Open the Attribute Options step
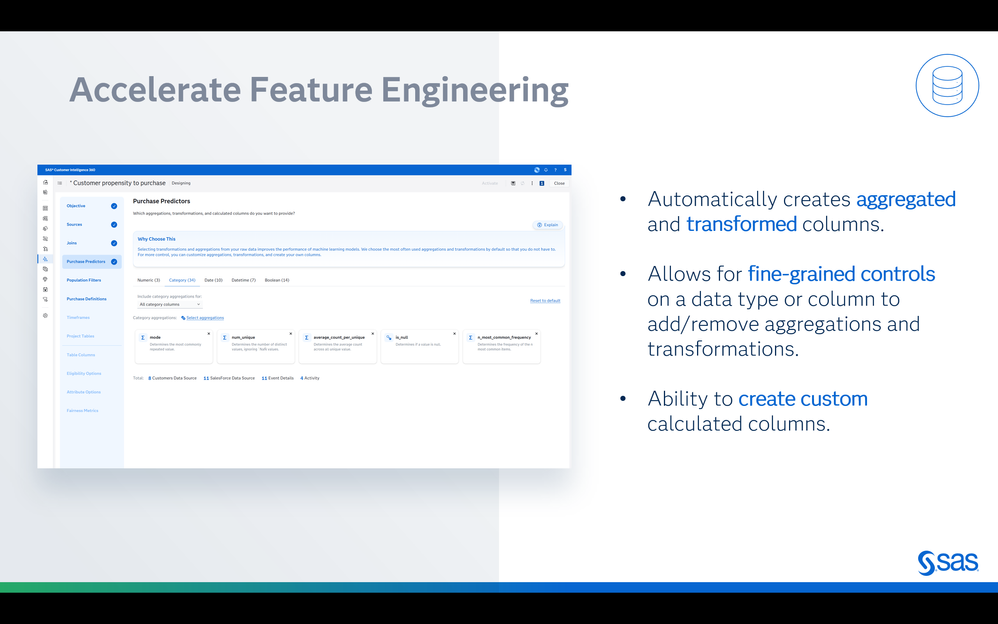998x624 pixels. coord(83,392)
